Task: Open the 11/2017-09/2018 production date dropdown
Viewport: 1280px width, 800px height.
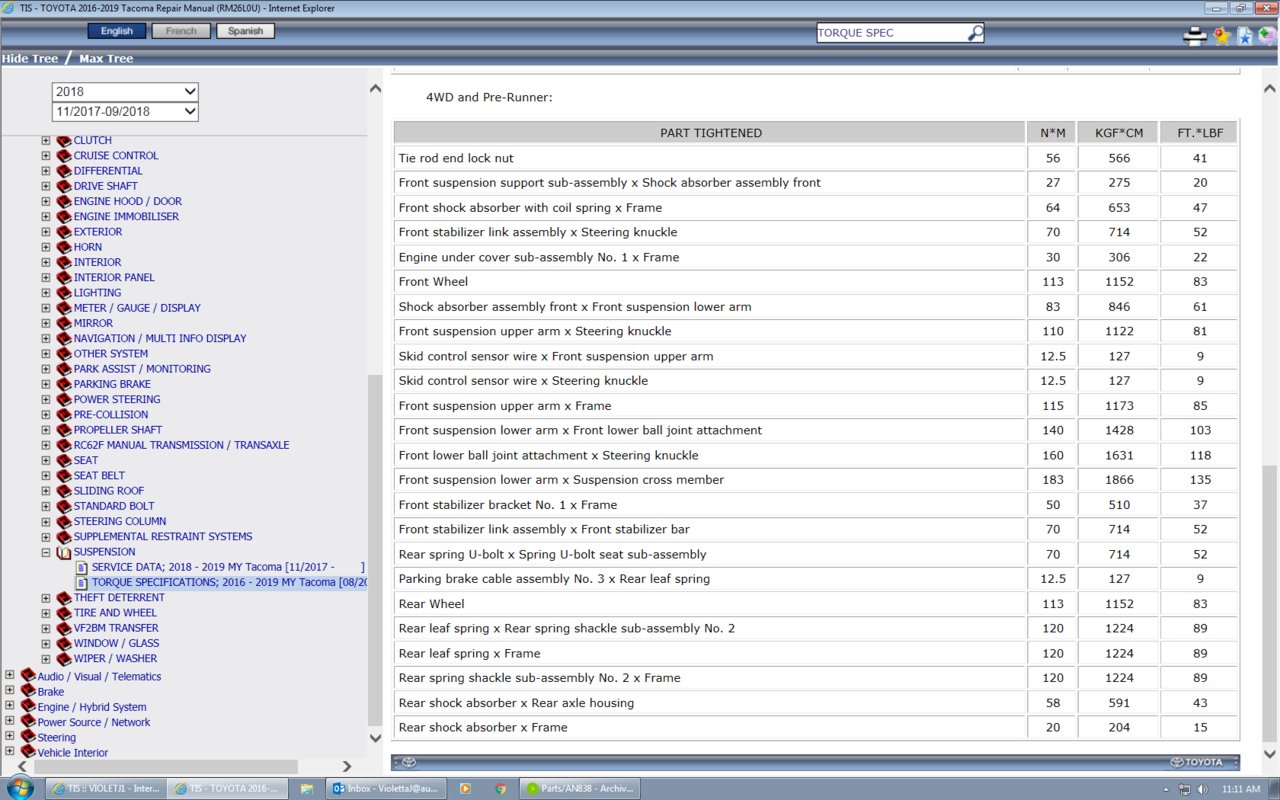Action: (125, 112)
